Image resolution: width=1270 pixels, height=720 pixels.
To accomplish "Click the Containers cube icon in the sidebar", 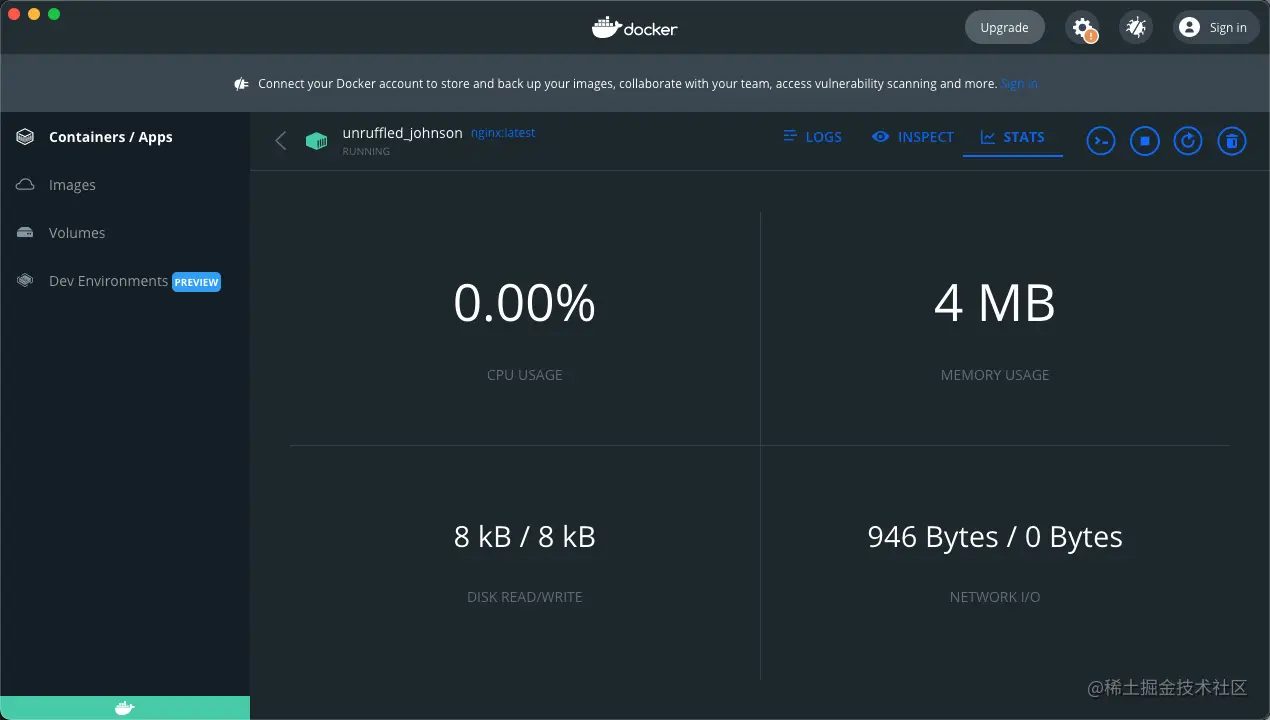I will click(x=26, y=137).
